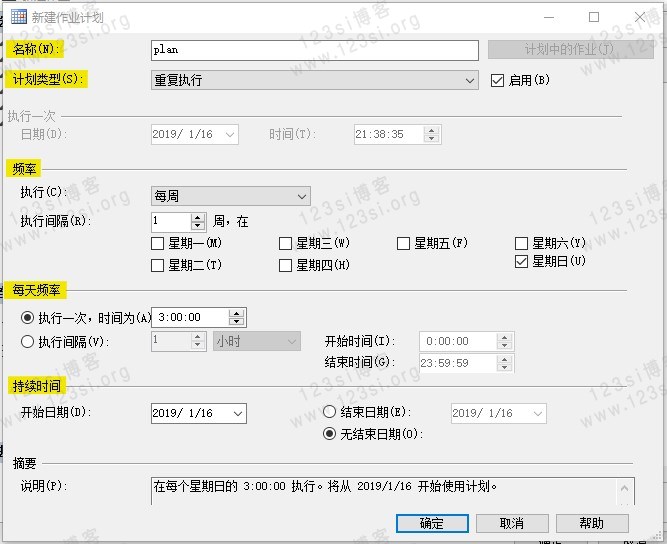The height and width of the screenshot is (544, 667).
Task: Open 帮助 button
Action: [x=592, y=523]
